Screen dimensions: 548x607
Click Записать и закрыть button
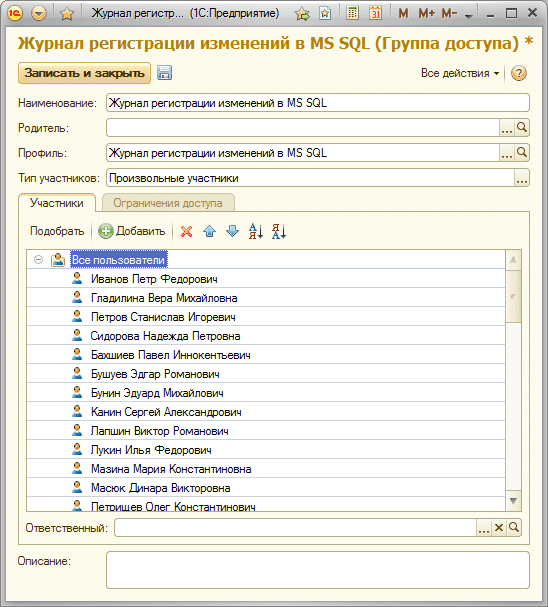[84, 73]
